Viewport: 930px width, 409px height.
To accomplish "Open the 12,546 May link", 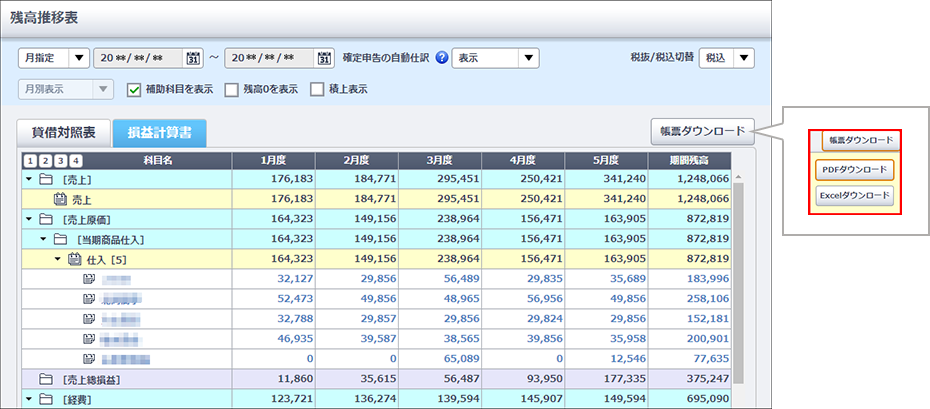I will pos(629,359).
